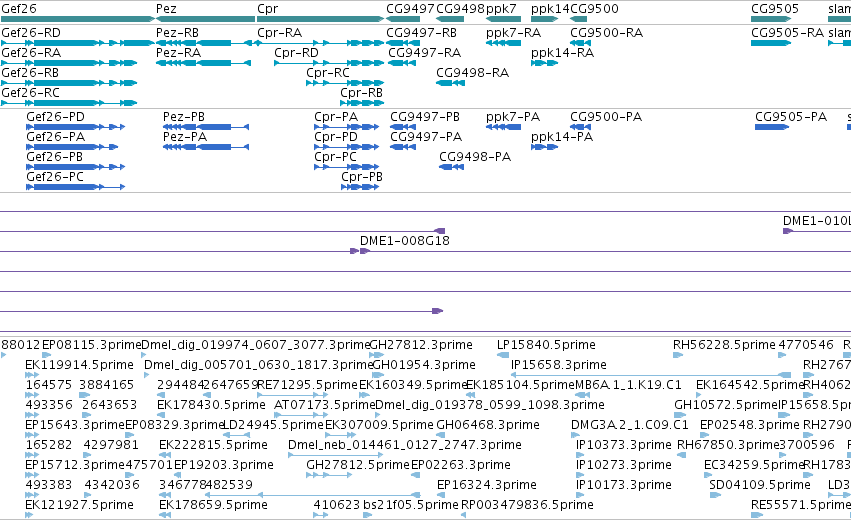Viewport: 851px width, 520px height.
Task: Select the Gef26 gene label
Action: click(19, 9)
